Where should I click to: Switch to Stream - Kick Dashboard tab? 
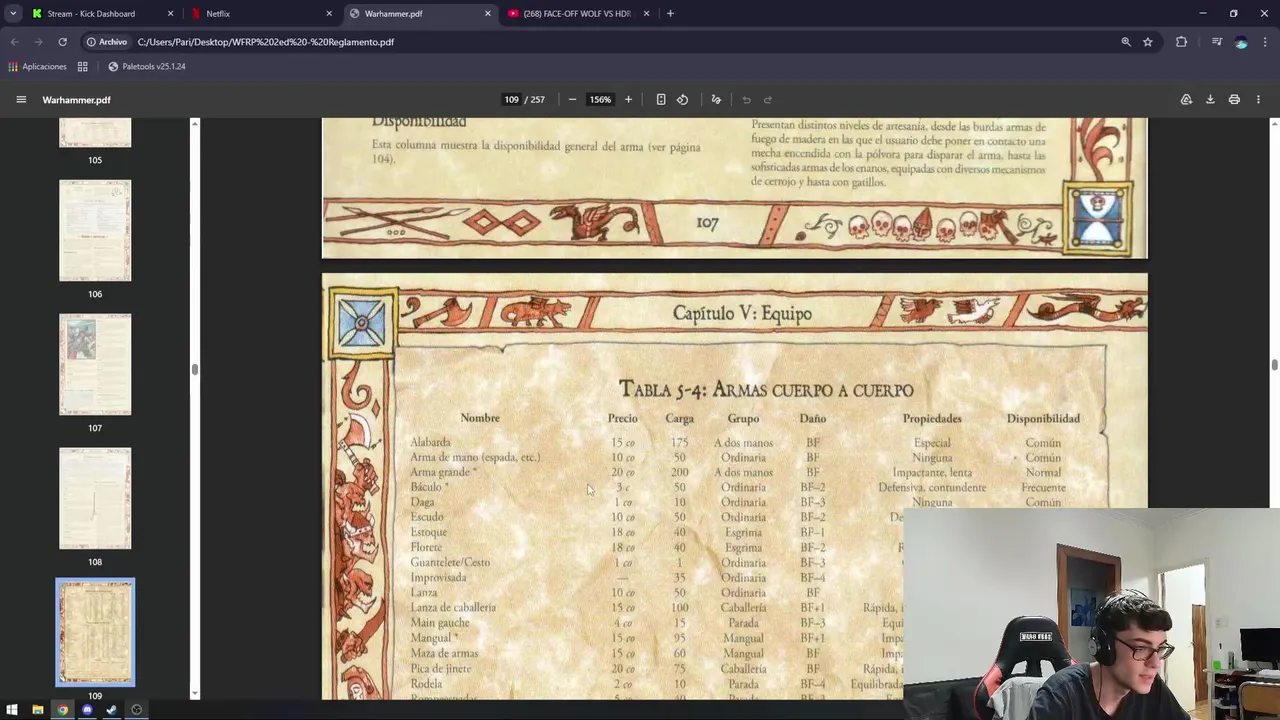tap(103, 13)
